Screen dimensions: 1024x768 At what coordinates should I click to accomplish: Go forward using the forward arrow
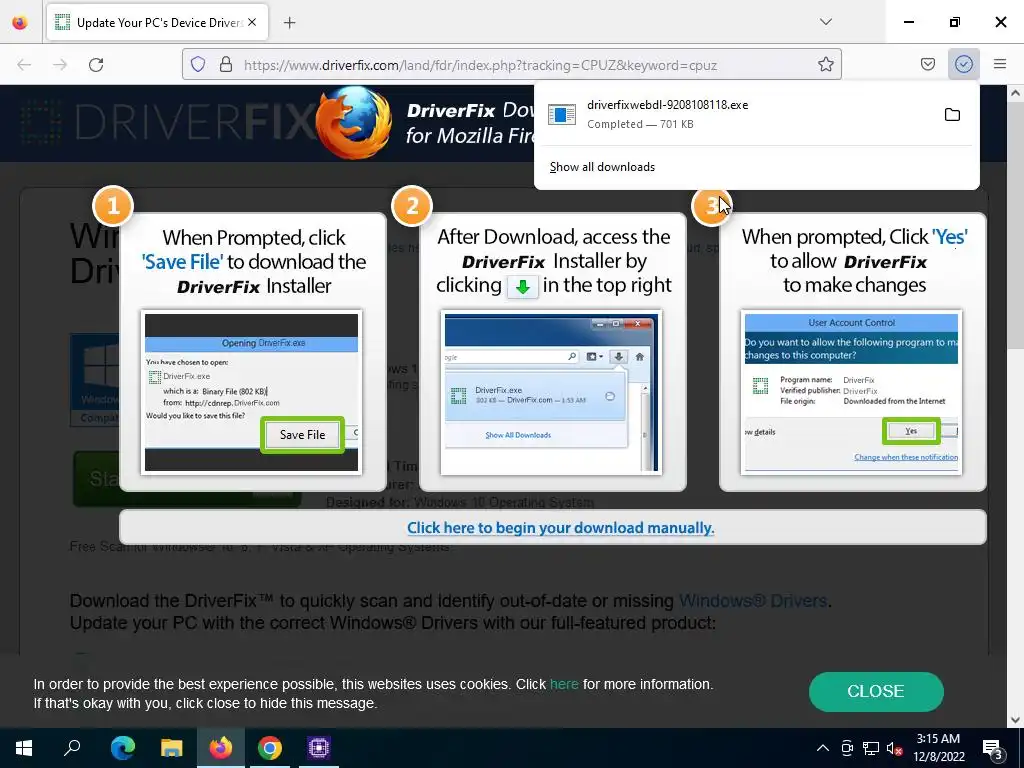click(x=60, y=65)
